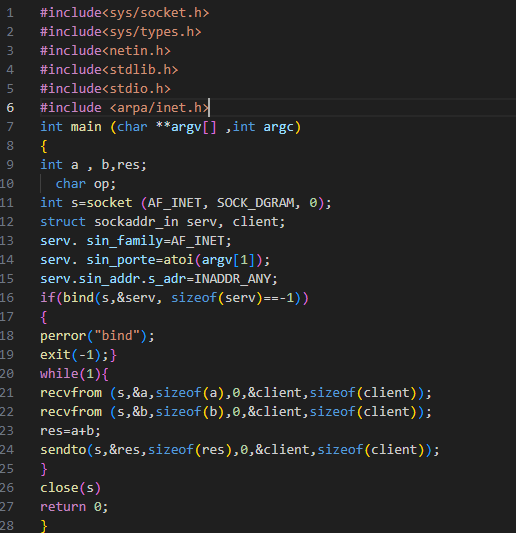Click recvfrom call receiving '&b'

point(236,412)
